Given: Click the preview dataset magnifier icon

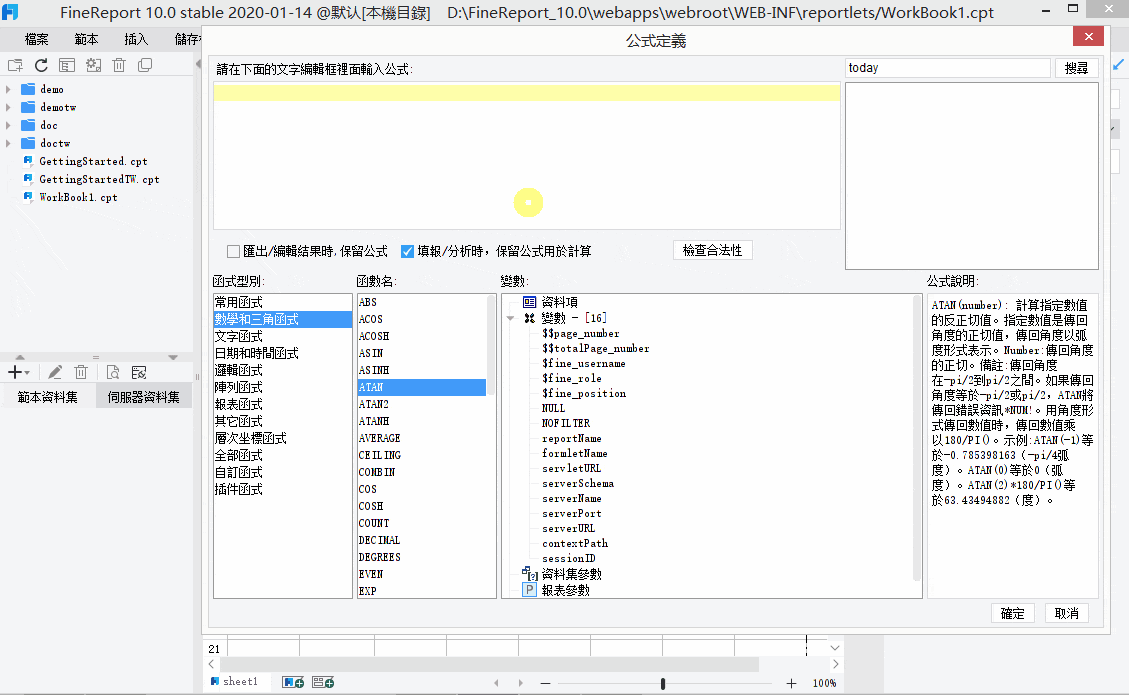Looking at the screenshot, I should click(x=113, y=372).
